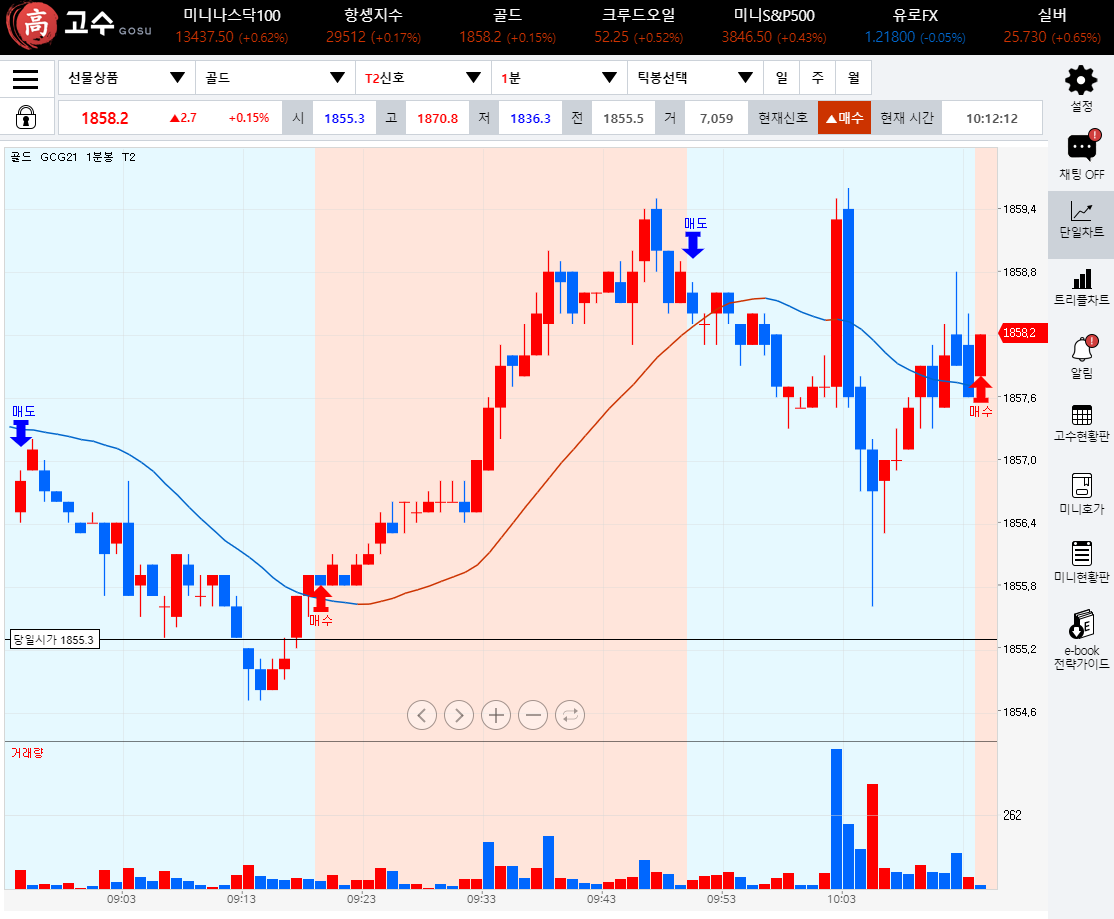Click the current price 1858.2 value

(x=104, y=118)
